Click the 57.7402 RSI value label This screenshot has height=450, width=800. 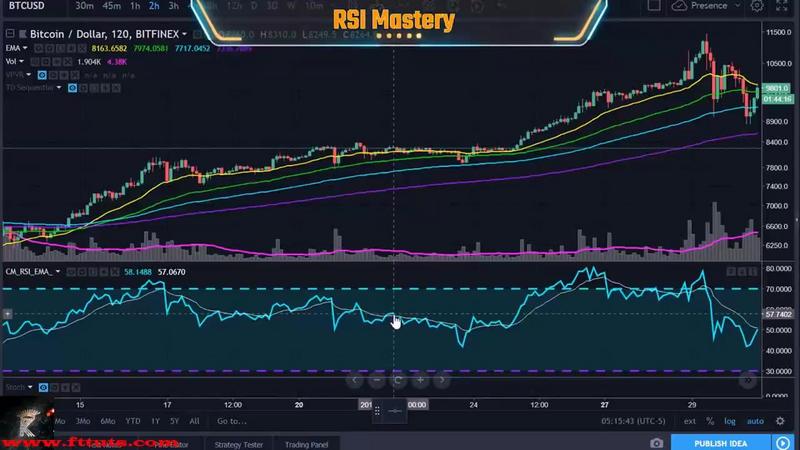pyautogui.click(x=779, y=314)
